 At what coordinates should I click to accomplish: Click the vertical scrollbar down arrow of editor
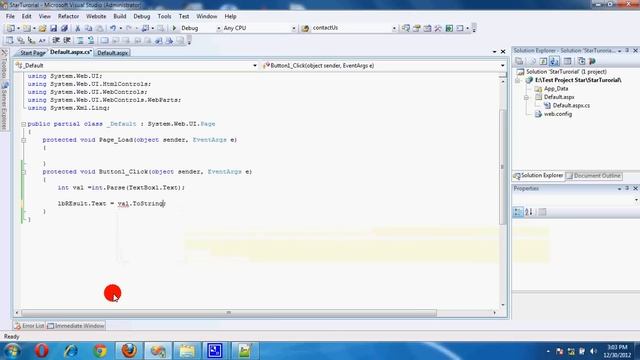tap(502, 305)
